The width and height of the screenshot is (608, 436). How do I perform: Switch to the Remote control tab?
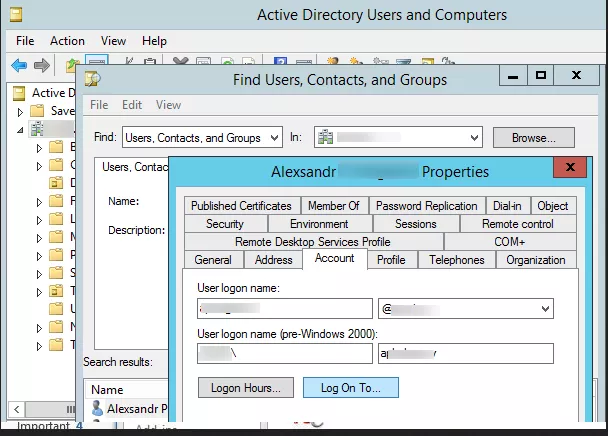(x=518, y=224)
